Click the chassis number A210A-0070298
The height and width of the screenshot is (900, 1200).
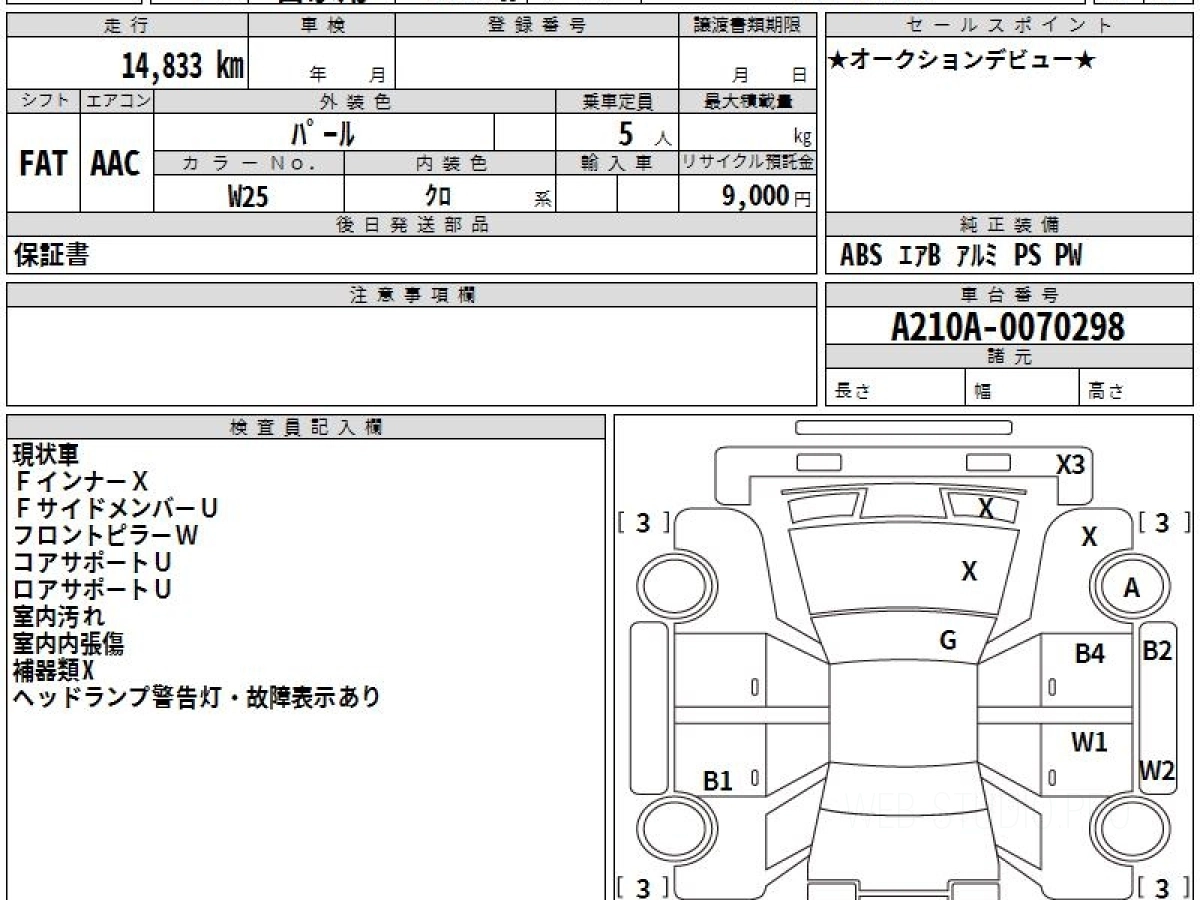tap(1008, 327)
